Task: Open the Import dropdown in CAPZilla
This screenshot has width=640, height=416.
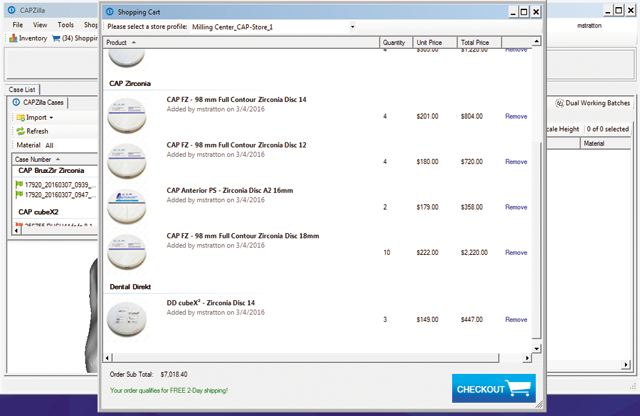Action: click(35, 118)
